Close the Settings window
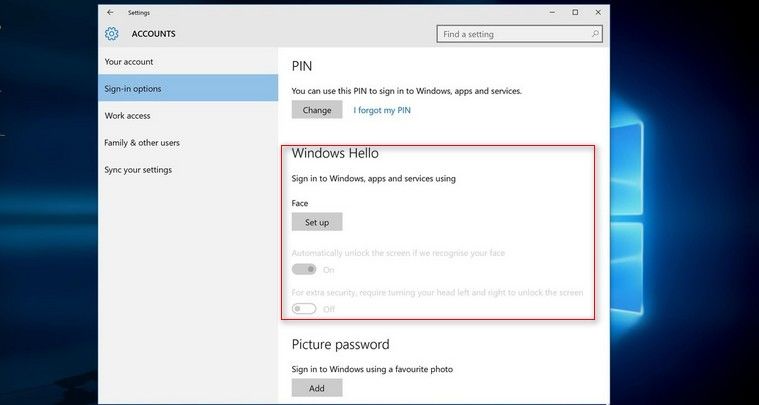759x405 pixels. point(598,13)
